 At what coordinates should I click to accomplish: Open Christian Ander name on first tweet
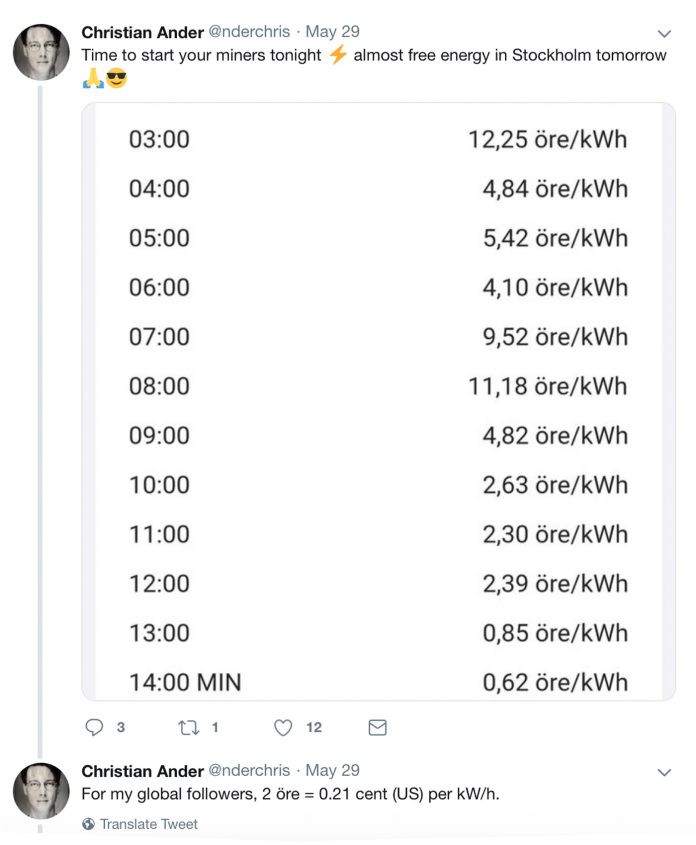142,33
